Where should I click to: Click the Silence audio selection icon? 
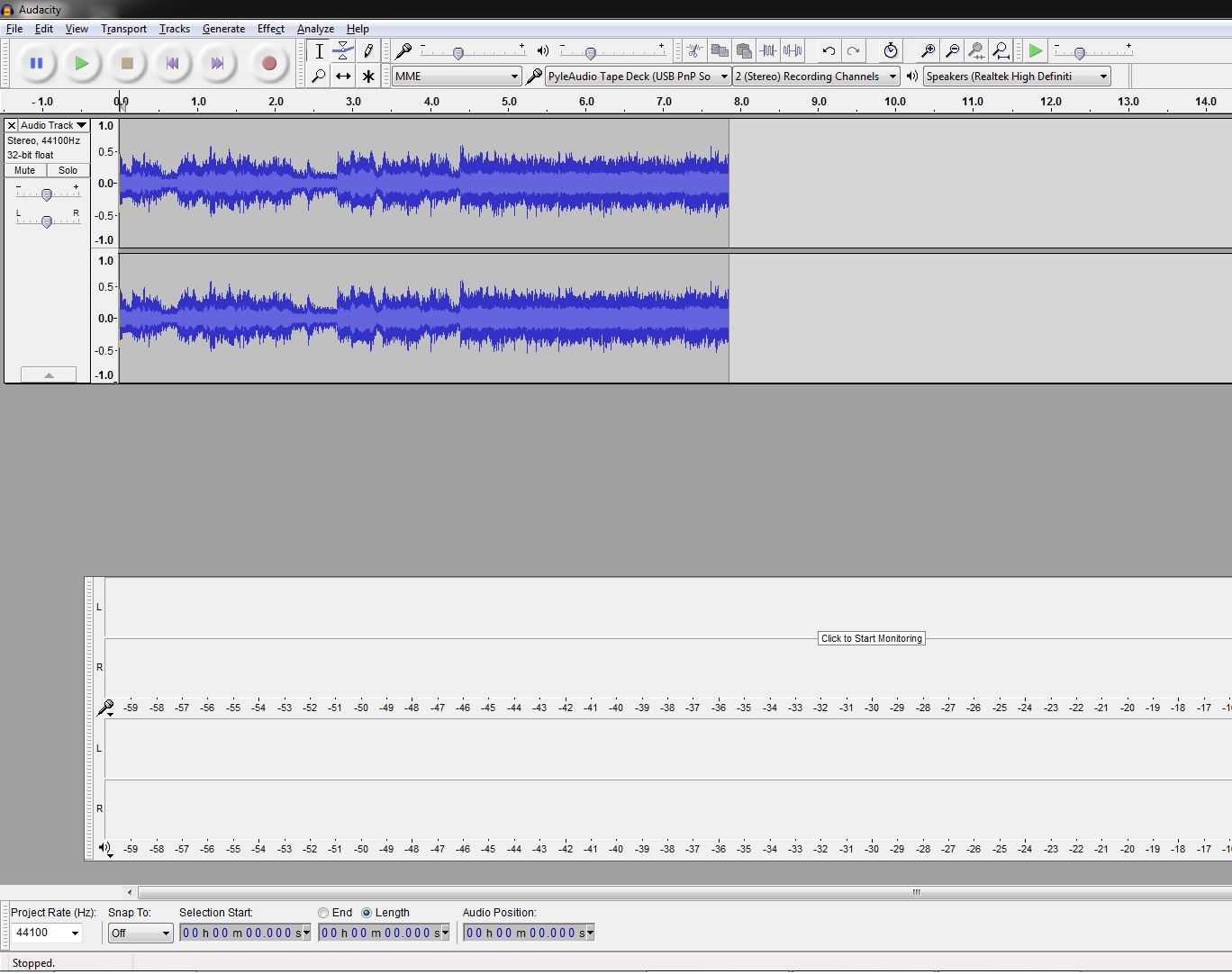pyautogui.click(x=794, y=51)
